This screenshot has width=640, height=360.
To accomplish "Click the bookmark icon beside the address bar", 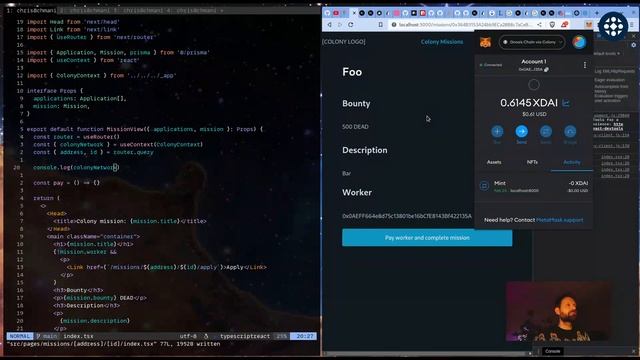I will click(380, 24).
